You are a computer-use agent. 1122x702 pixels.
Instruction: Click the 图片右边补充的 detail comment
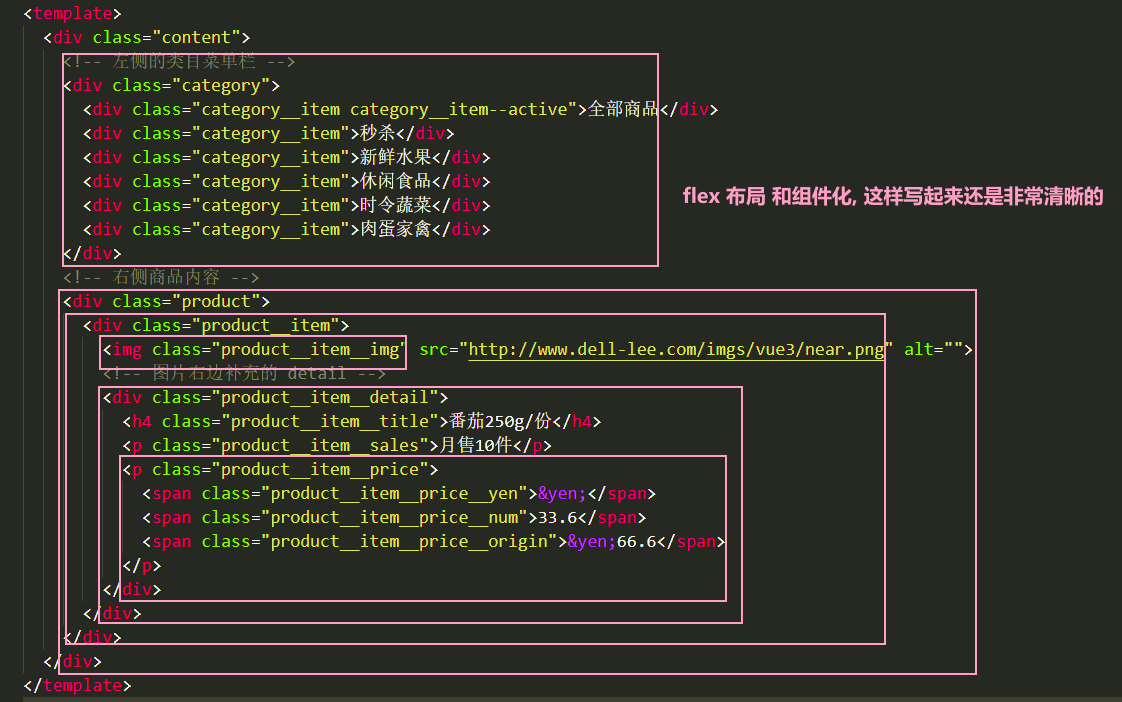point(244,374)
